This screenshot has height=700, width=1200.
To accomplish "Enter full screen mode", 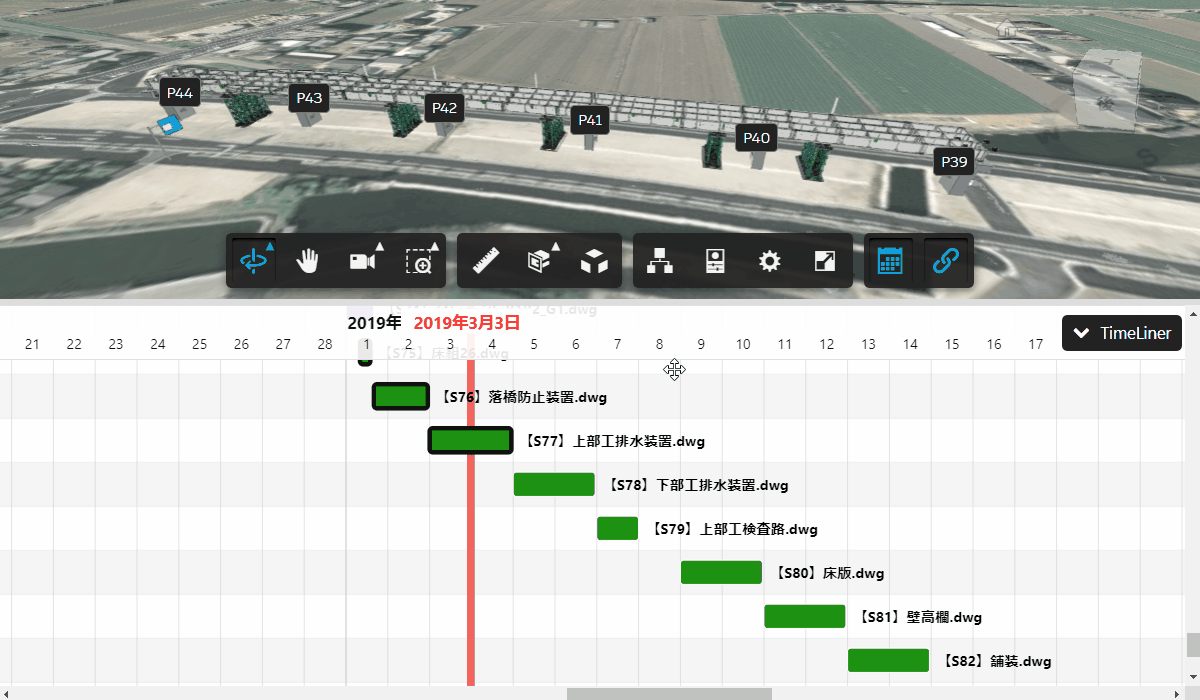I will pos(824,262).
